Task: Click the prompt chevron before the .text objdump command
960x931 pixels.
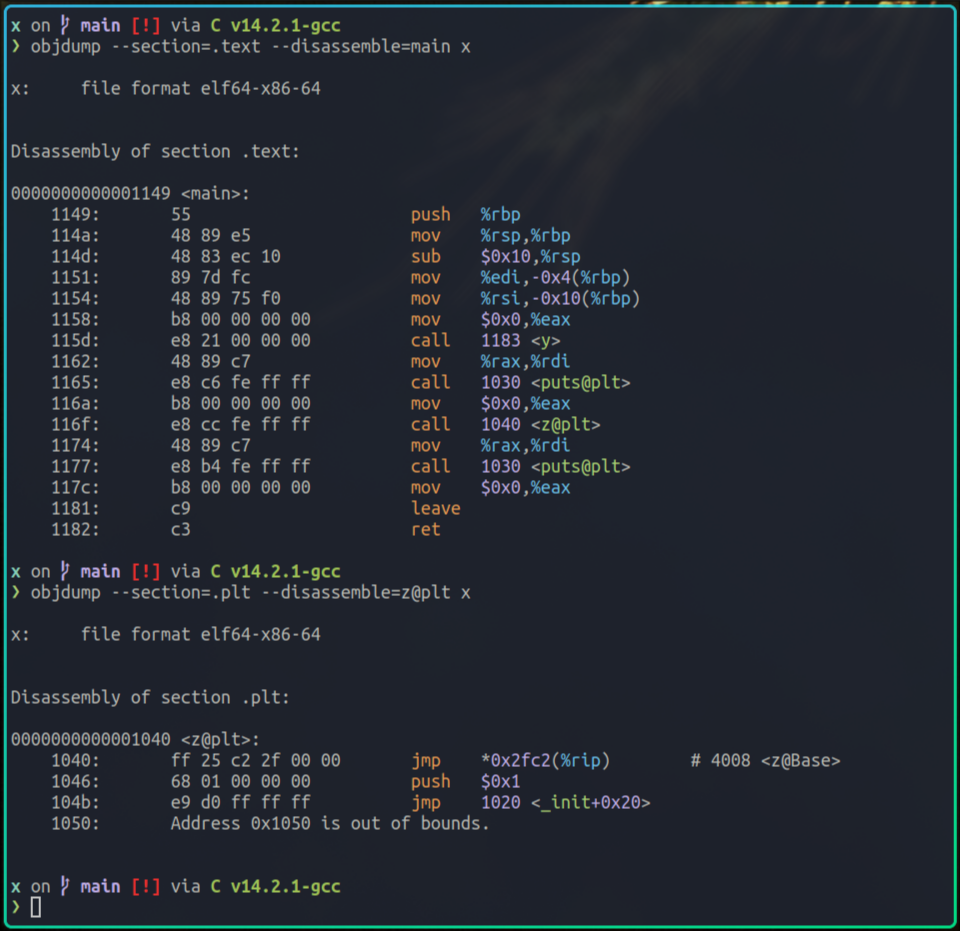Action: point(16,47)
